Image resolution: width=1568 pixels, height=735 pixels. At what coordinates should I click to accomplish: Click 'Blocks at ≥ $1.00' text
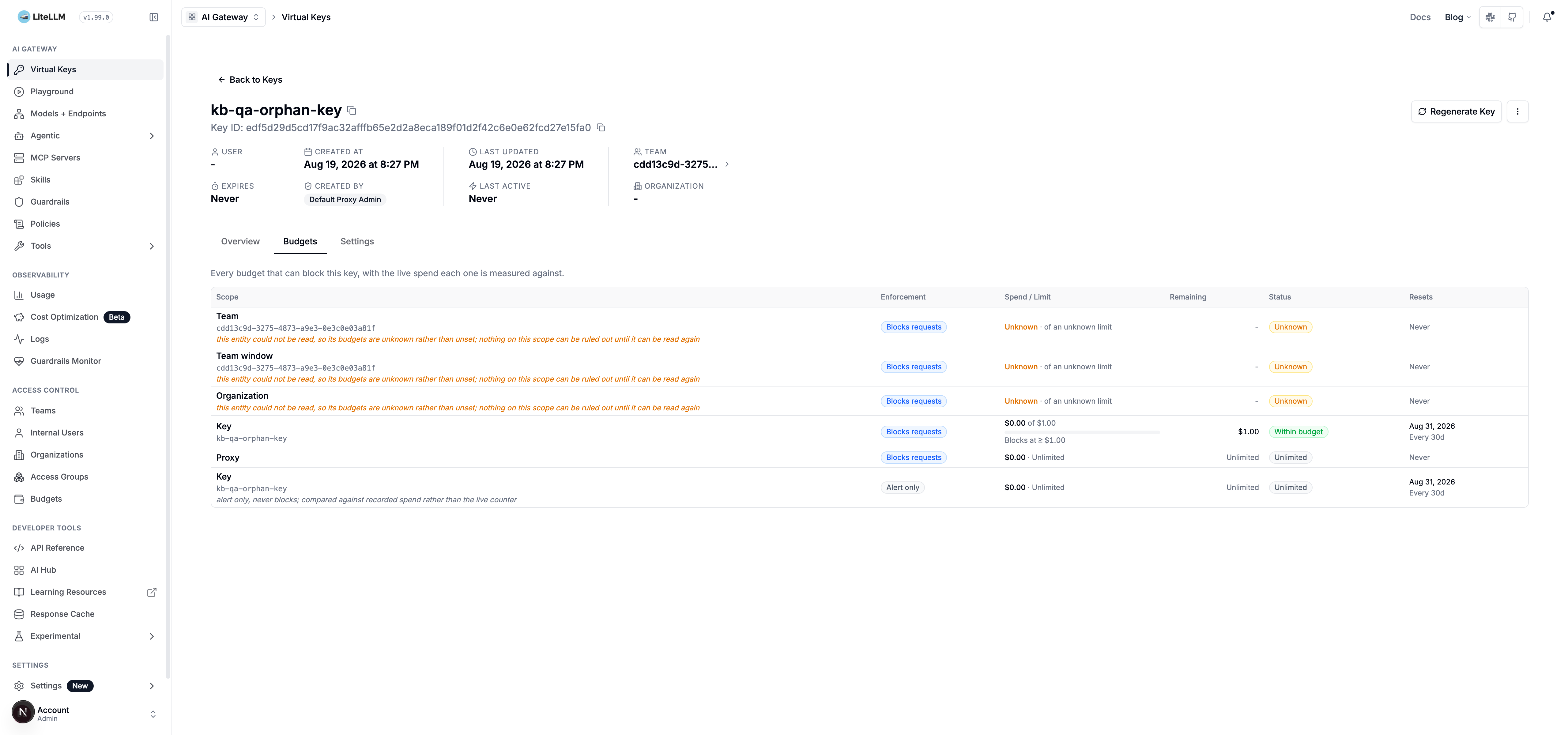click(1035, 440)
